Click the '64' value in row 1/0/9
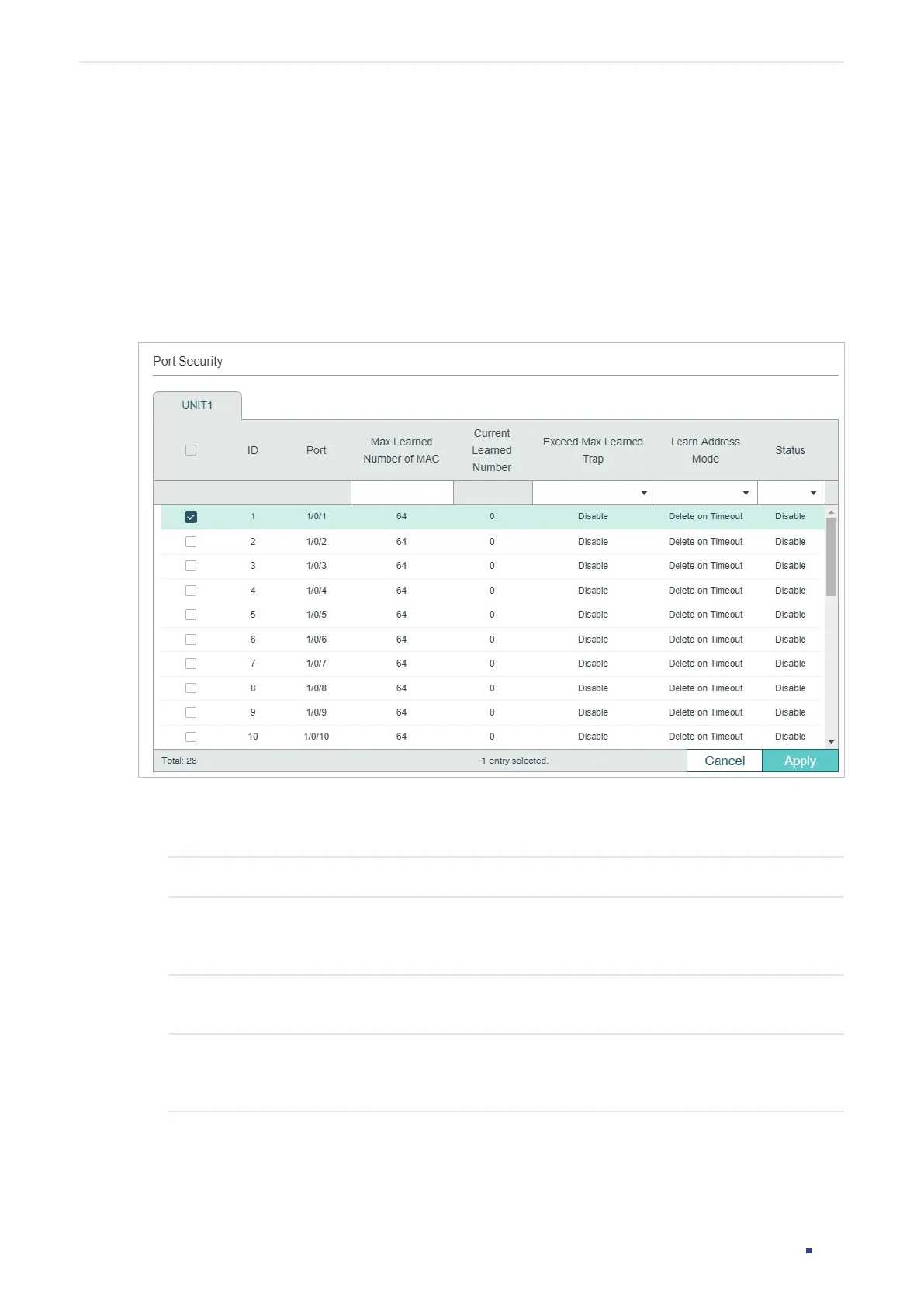This screenshot has height=1307, width=924. (402, 712)
